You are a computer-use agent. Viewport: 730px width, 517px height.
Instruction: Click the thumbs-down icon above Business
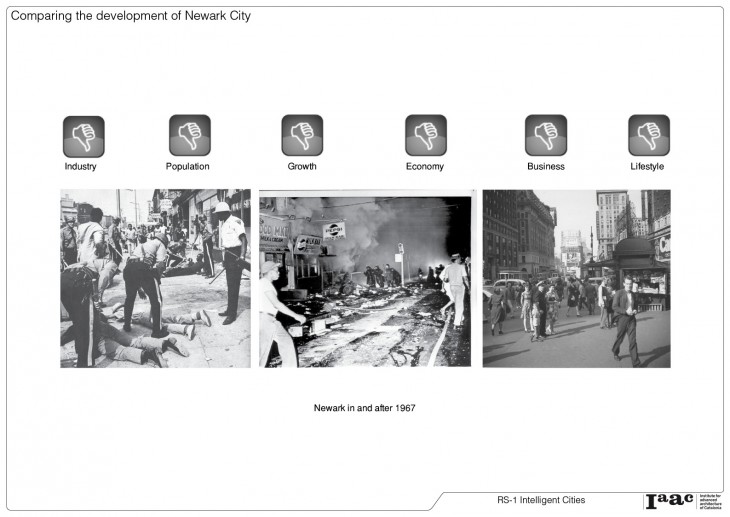pyautogui.click(x=546, y=135)
